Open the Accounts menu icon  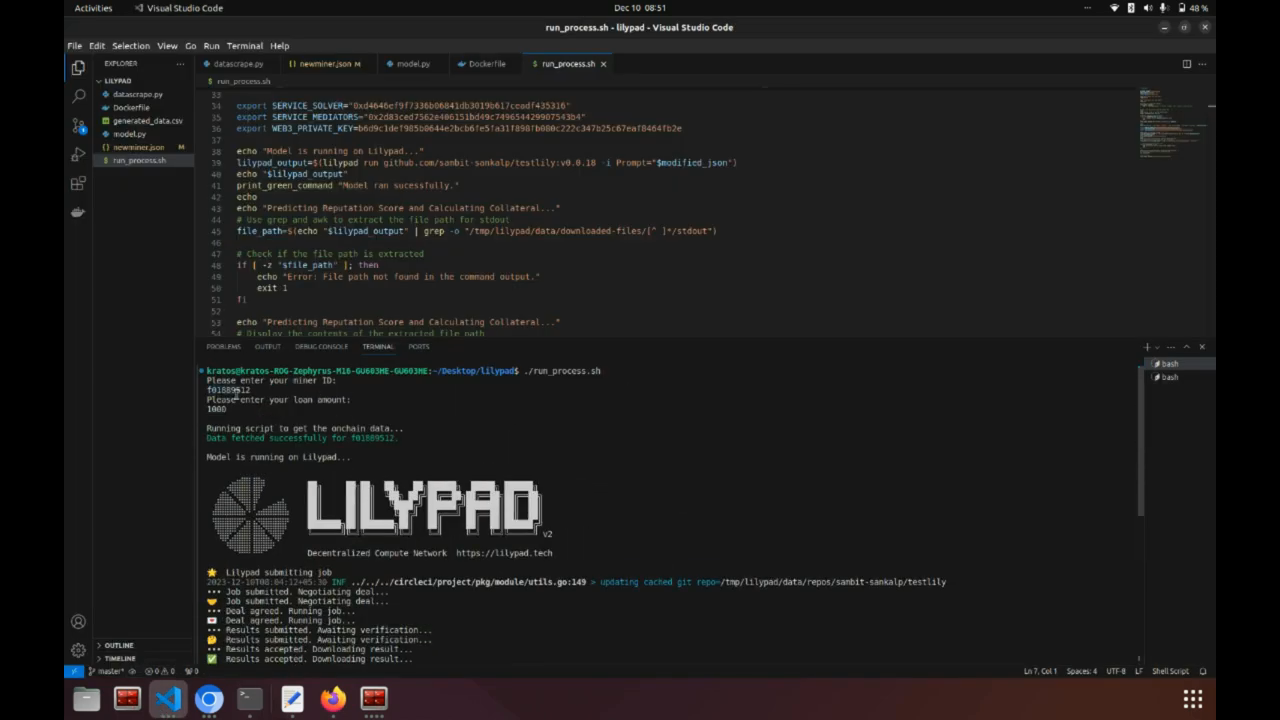(x=78, y=622)
